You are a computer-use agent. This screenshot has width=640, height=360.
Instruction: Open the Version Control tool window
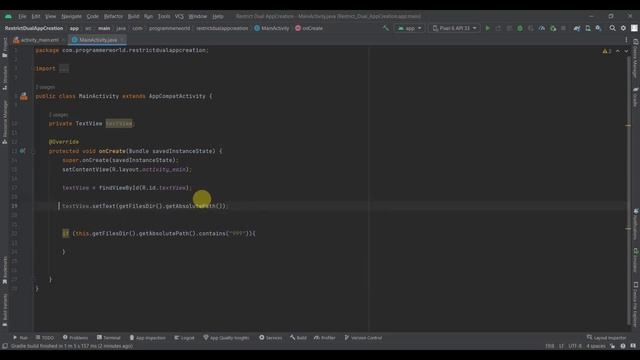point(363,338)
